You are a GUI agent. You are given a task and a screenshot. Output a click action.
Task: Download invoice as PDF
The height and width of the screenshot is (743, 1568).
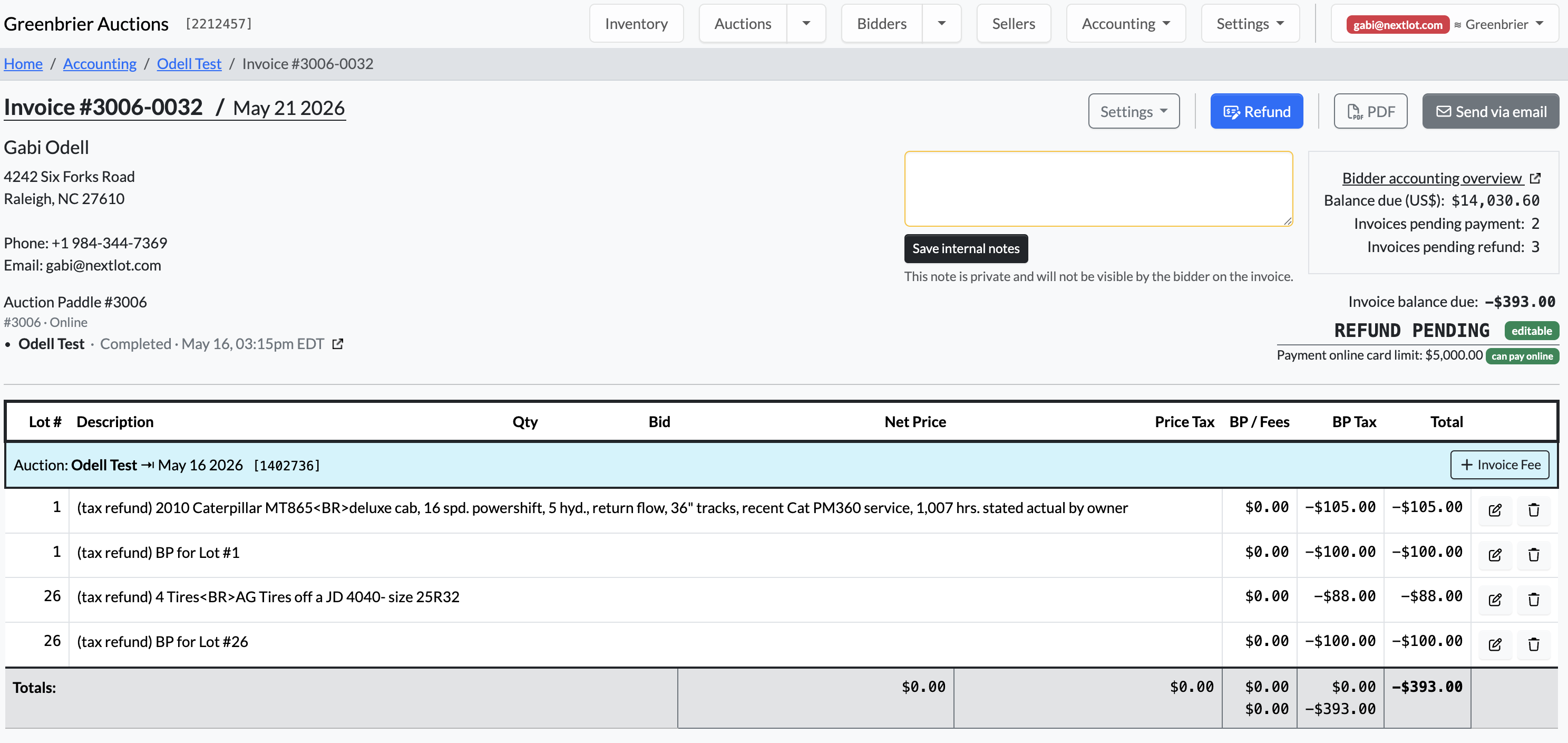[1370, 111]
